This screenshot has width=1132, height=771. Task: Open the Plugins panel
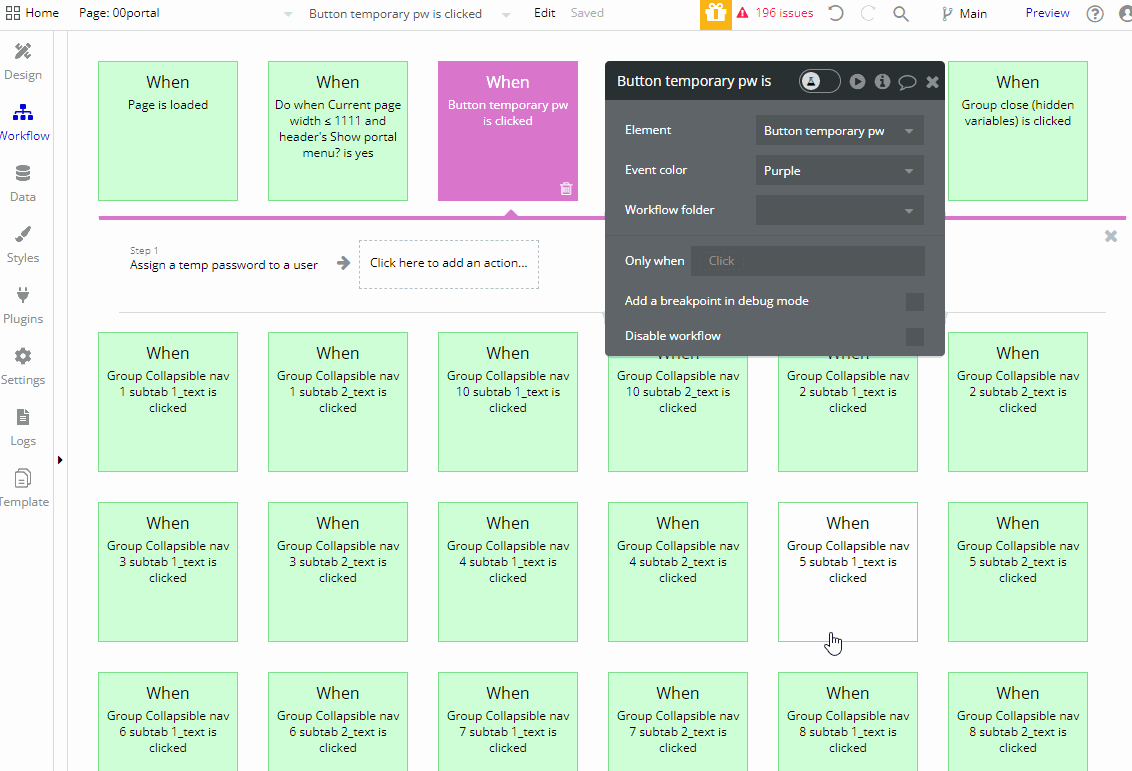pos(23,304)
